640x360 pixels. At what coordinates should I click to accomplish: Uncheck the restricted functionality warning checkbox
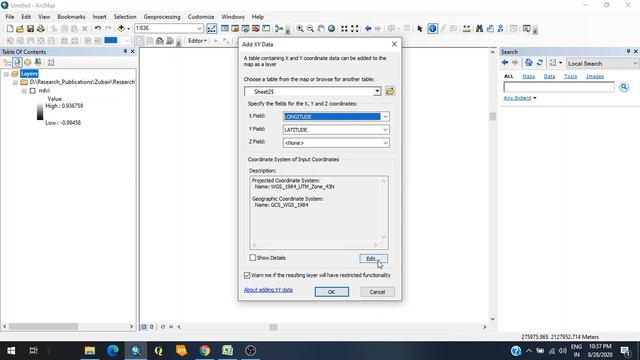pos(247,276)
